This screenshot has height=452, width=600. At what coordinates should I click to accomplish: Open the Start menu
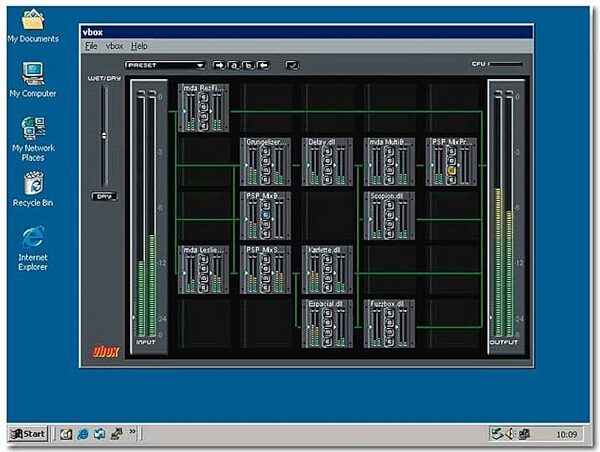[28, 434]
